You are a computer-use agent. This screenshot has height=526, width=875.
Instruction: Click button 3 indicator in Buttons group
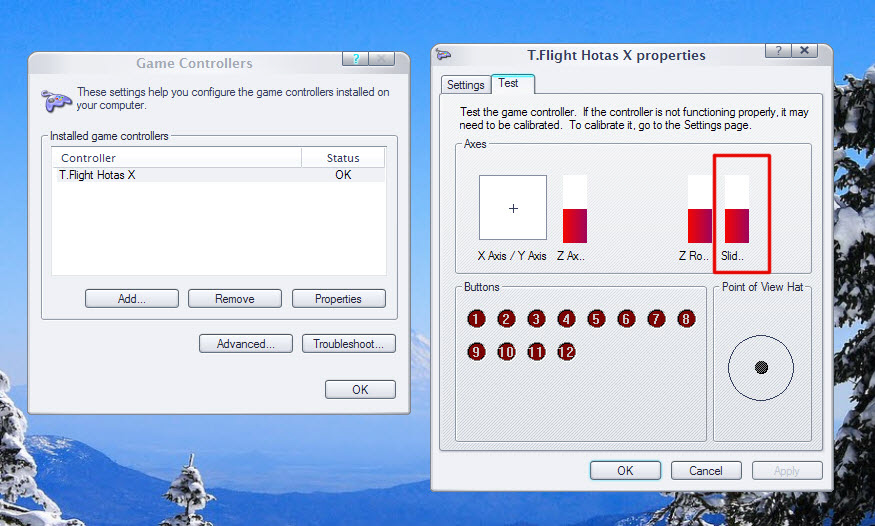[536, 319]
